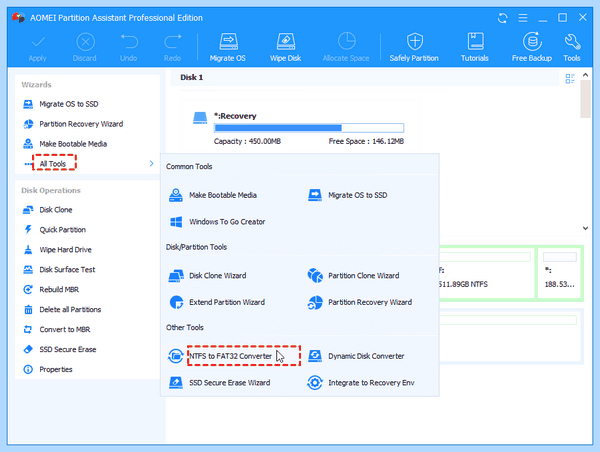Select the 188.53 partition block

[560, 273]
